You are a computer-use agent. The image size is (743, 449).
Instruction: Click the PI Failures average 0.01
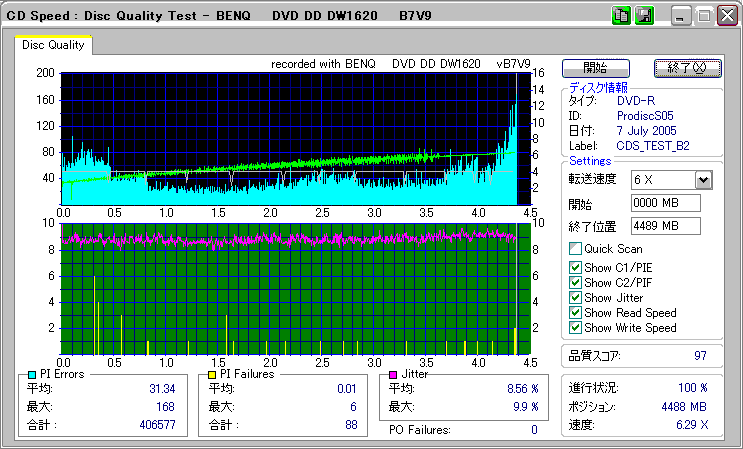click(x=347, y=389)
